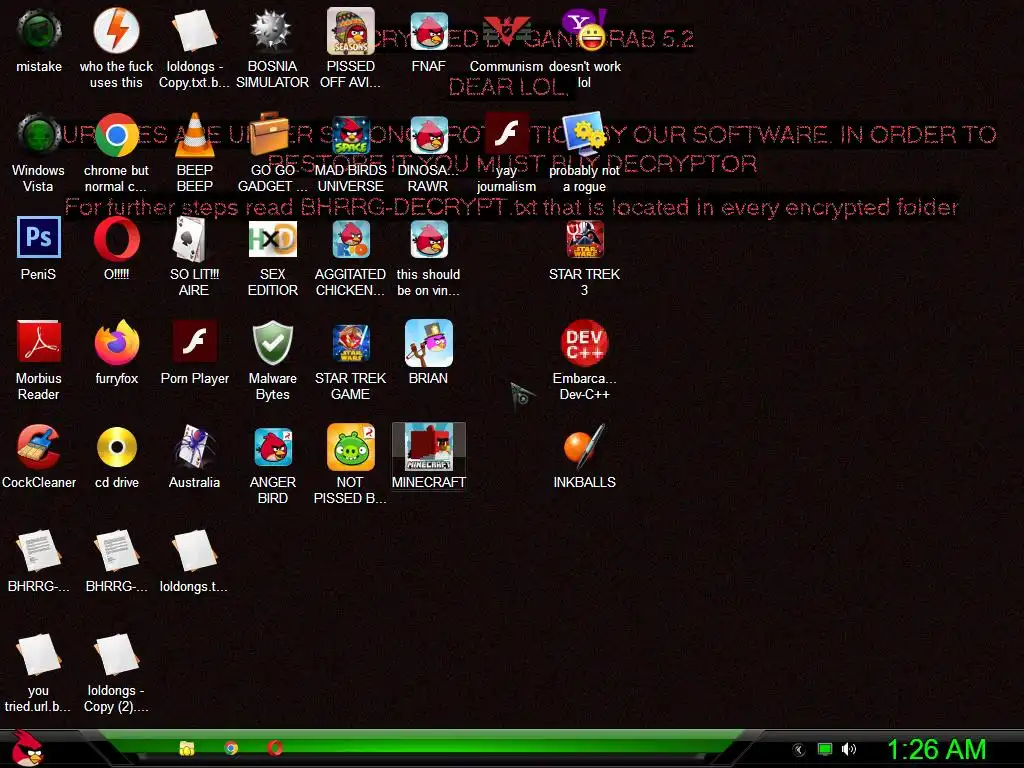Select the 'loldongs - Copy.txt.b...' file
Screen dimensions: 1024x768
point(194,31)
